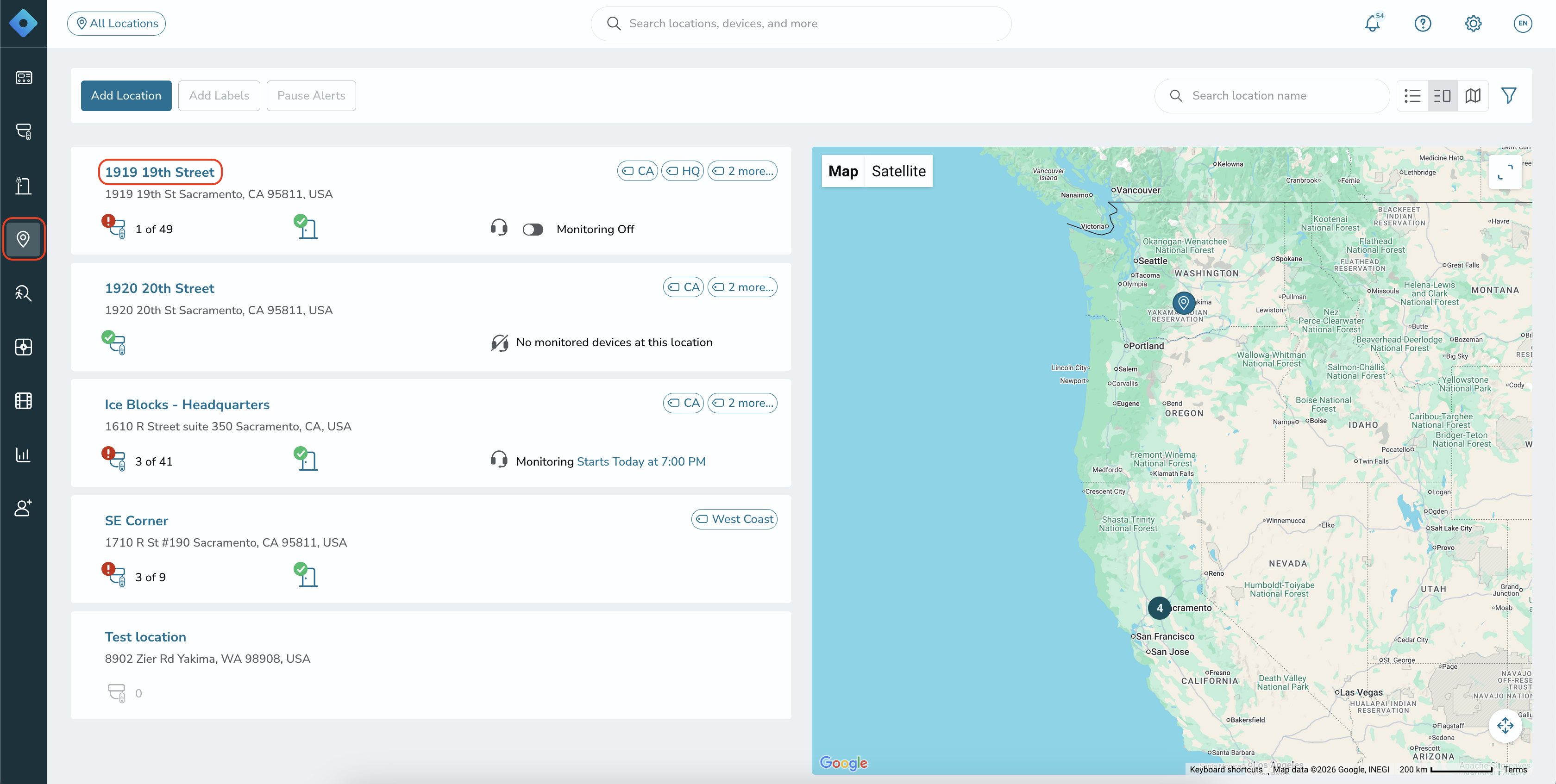Select the Locations pin icon in sidebar
This screenshot has width=1556, height=784.
pyautogui.click(x=24, y=239)
